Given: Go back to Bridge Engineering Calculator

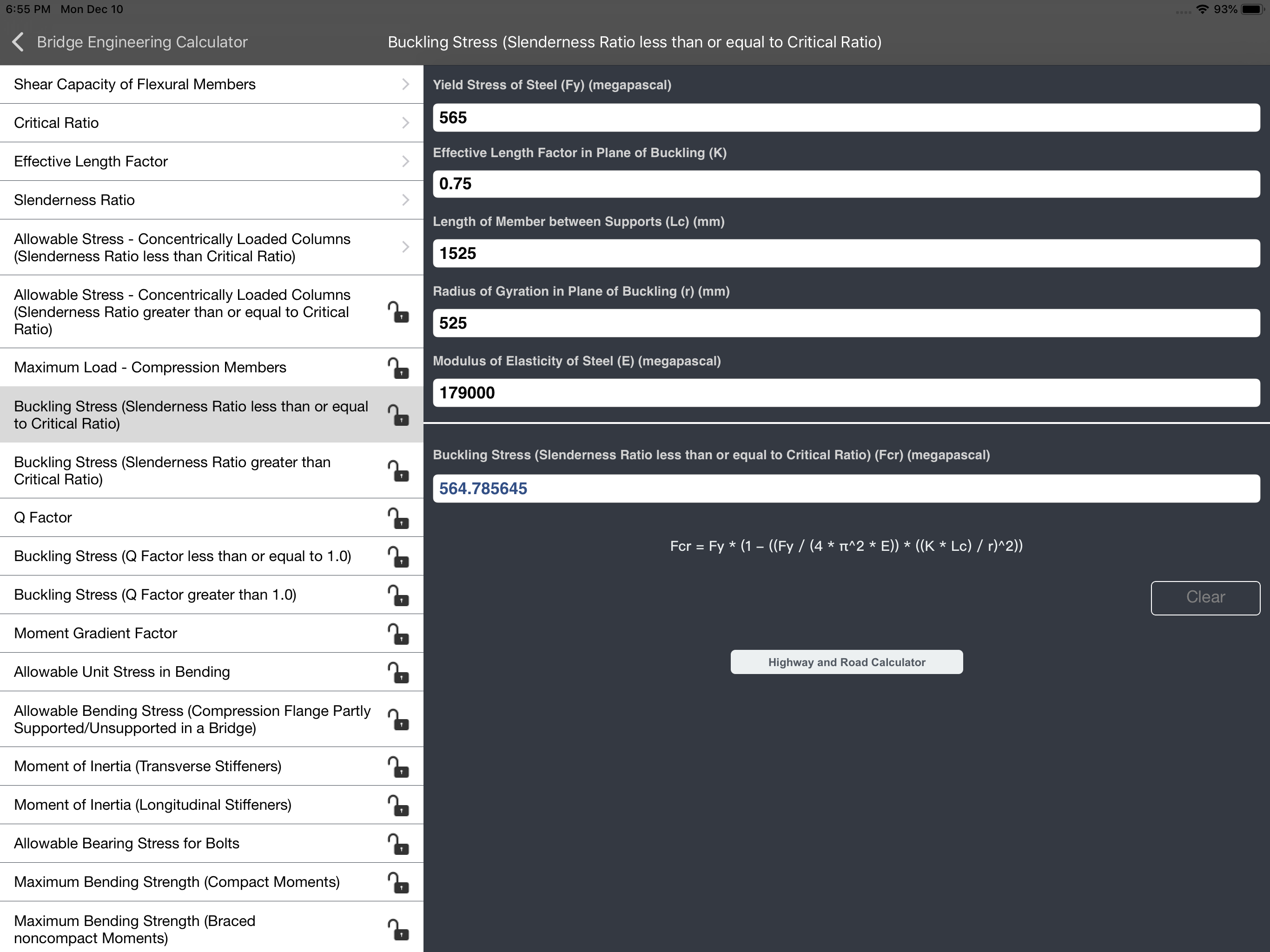Looking at the screenshot, I should 142,42.
